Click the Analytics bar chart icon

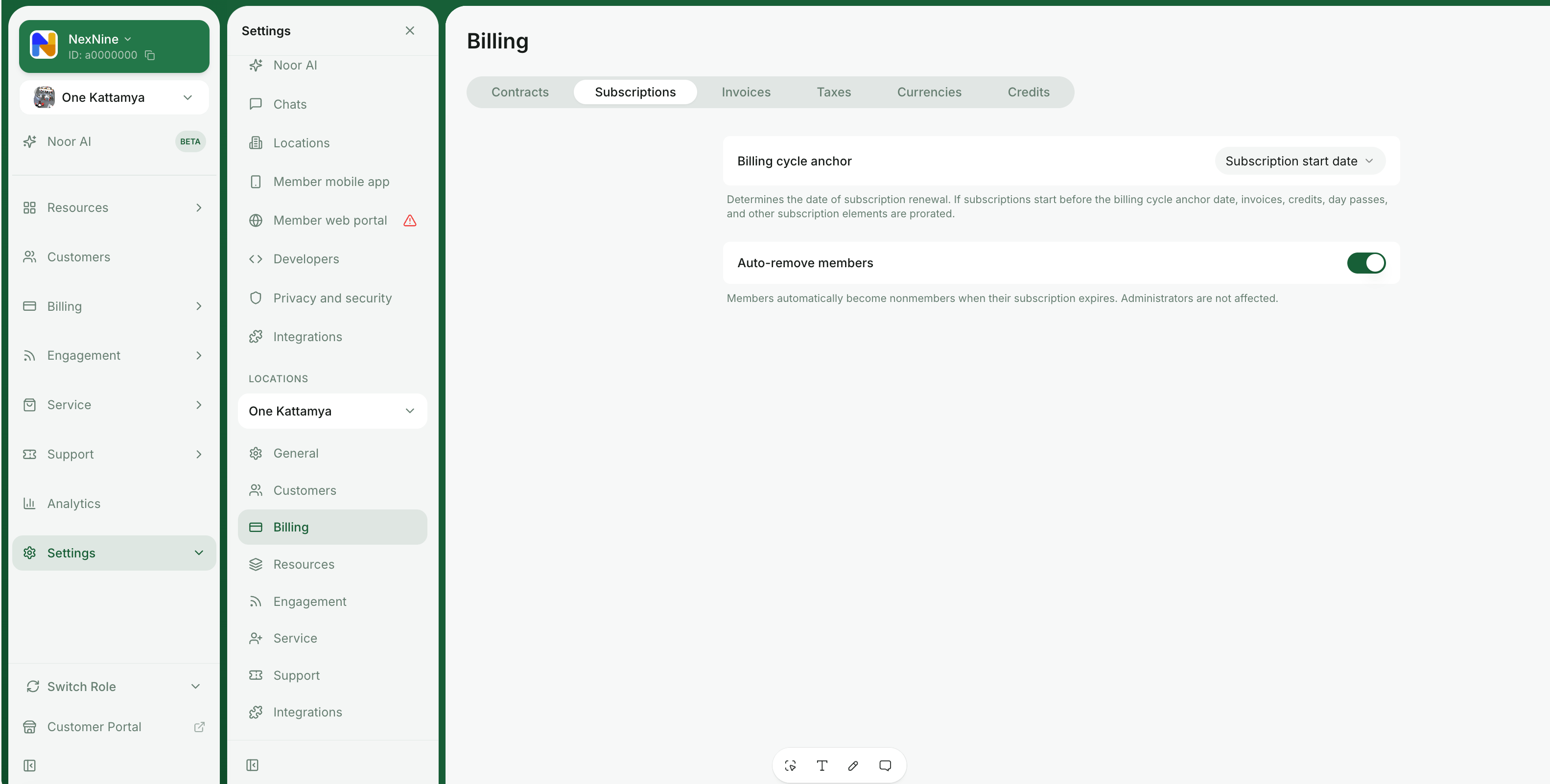[x=29, y=503]
